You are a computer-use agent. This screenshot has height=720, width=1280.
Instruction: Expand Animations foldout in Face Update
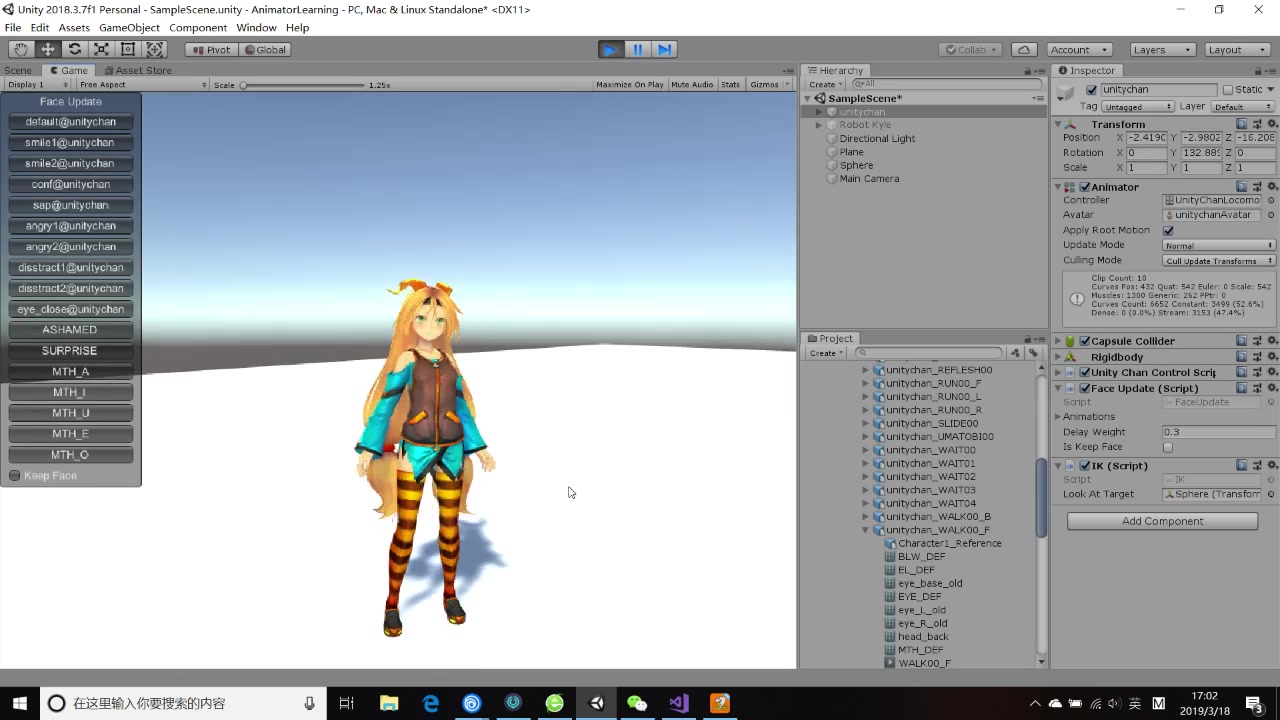[1058, 417]
